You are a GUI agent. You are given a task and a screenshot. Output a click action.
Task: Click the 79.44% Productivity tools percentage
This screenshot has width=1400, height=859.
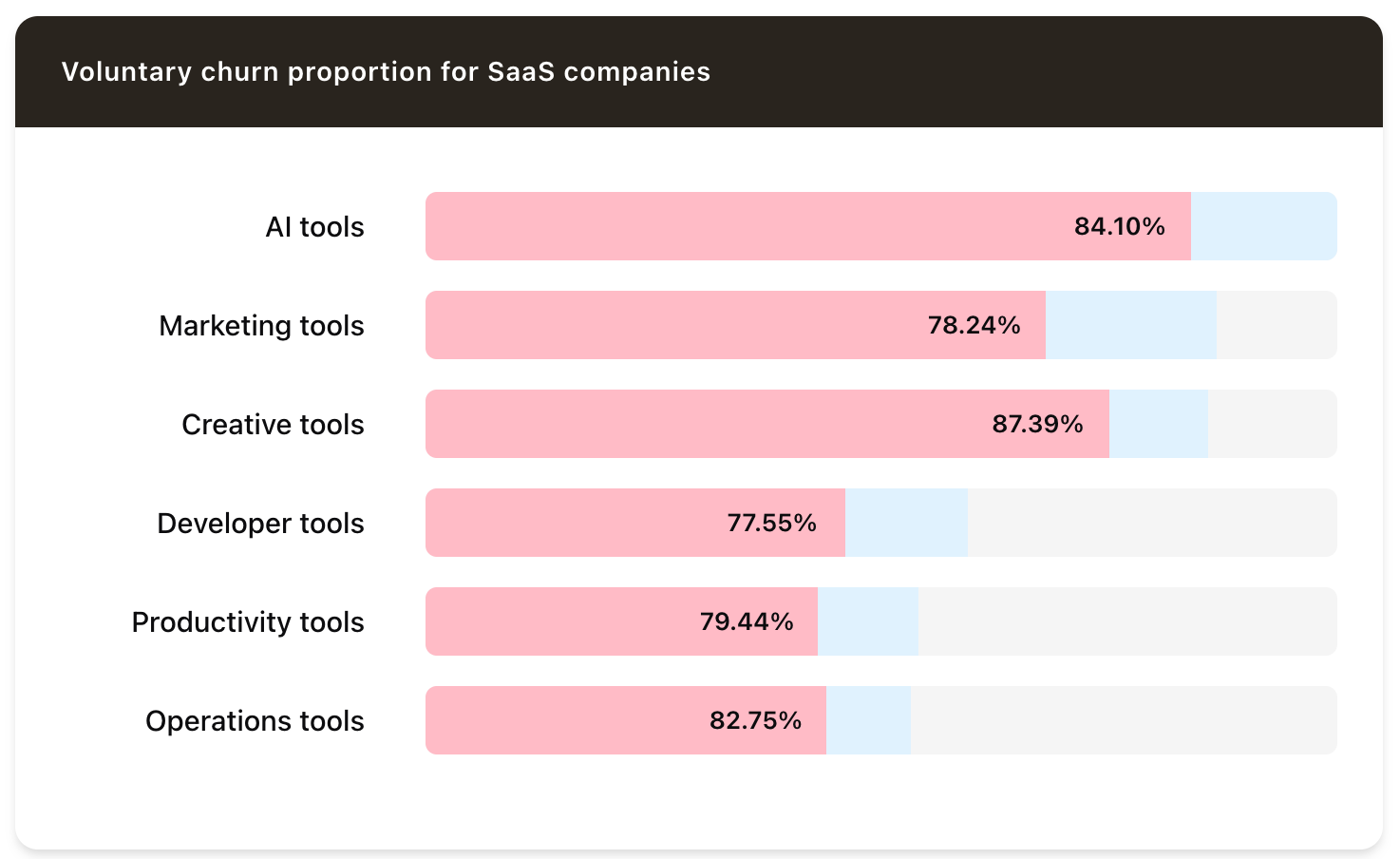point(747,622)
